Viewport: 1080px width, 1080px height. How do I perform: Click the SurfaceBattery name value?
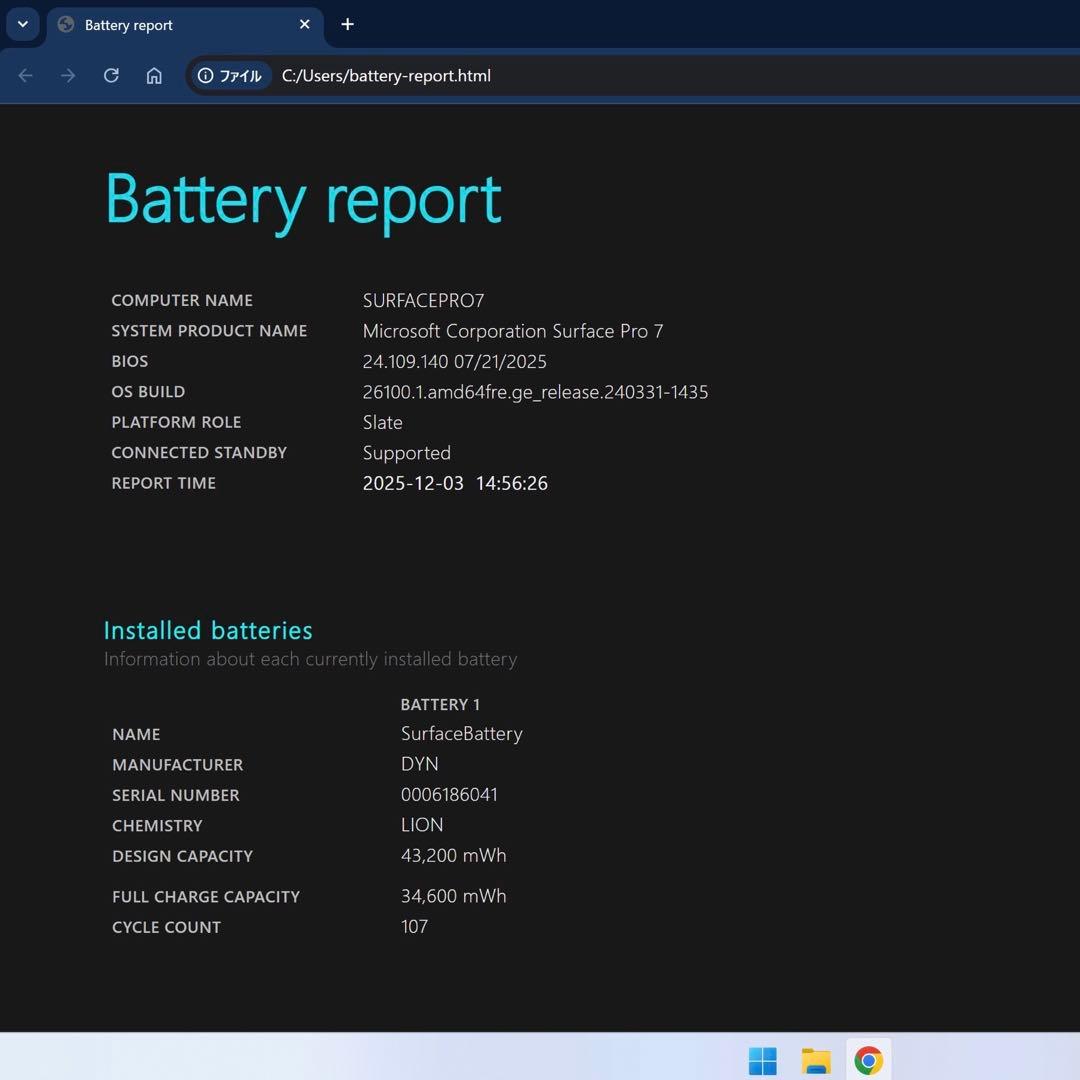coord(461,733)
